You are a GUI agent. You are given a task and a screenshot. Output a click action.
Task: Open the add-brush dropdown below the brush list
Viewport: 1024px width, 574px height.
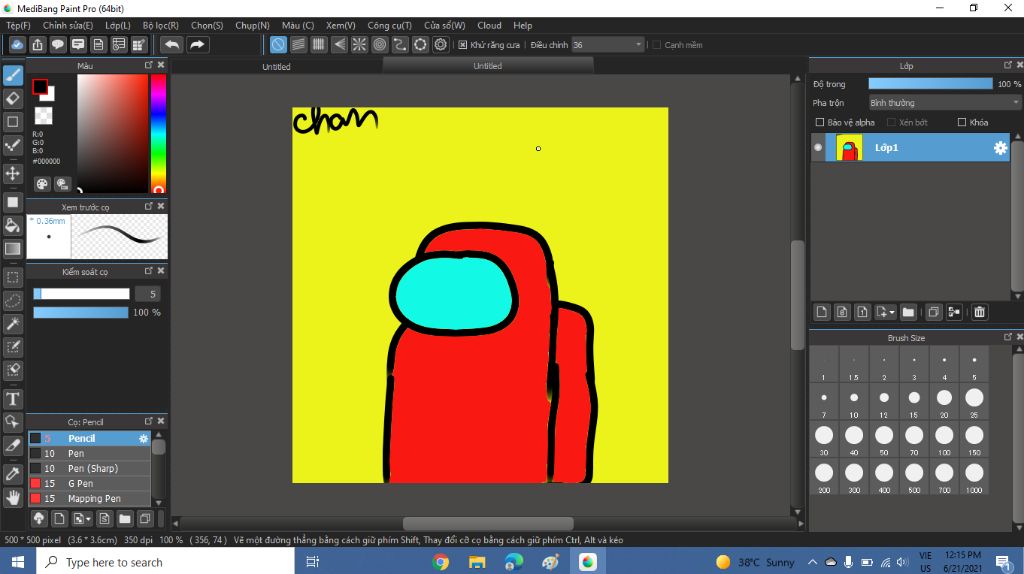click(x=80, y=519)
